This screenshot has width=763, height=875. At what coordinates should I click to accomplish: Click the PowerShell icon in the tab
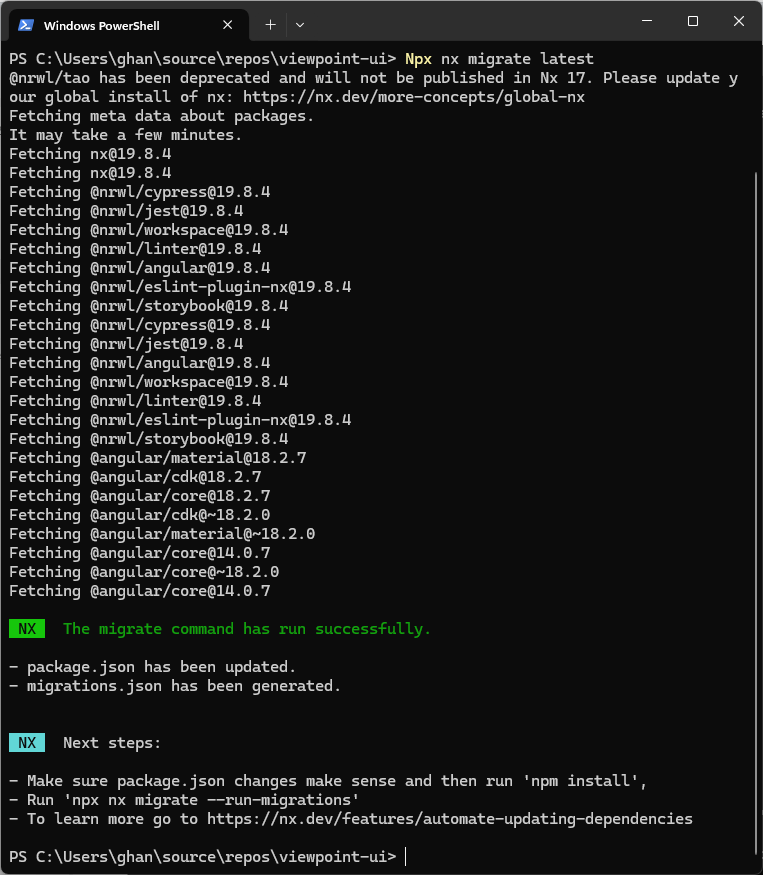tap(26, 25)
